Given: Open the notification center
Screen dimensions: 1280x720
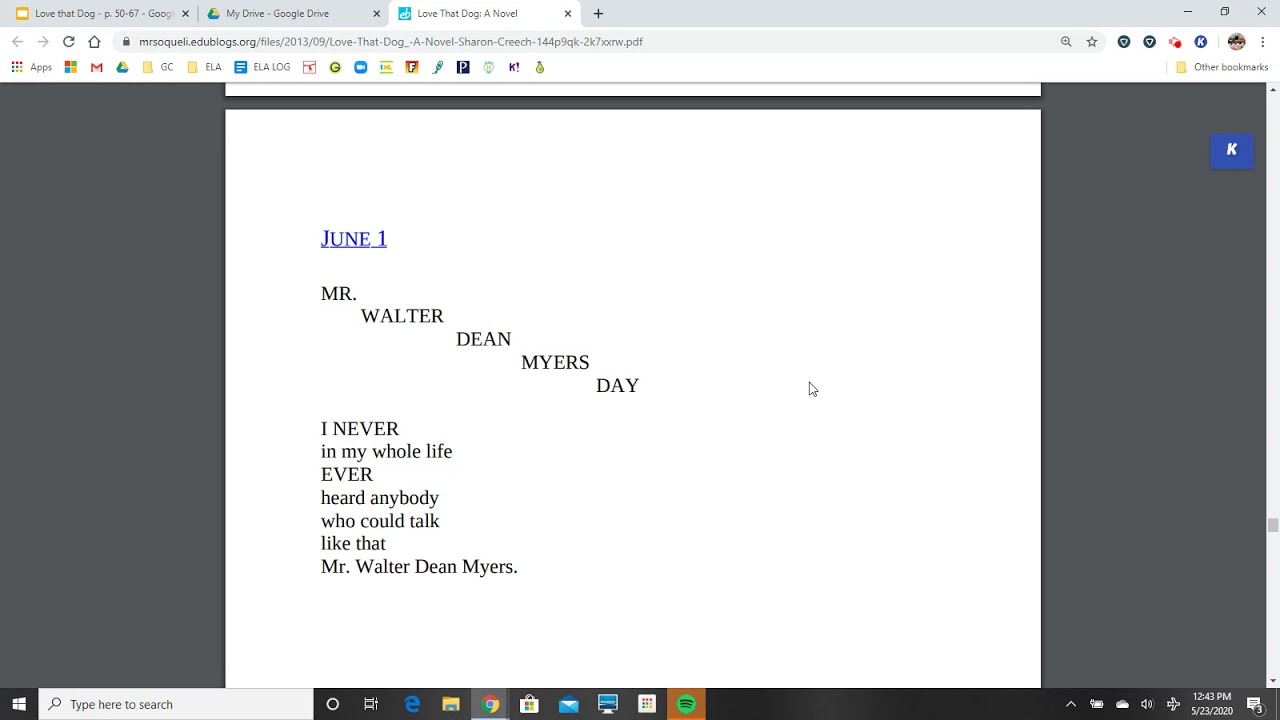Looking at the screenshot, I should pos(1255,704).
